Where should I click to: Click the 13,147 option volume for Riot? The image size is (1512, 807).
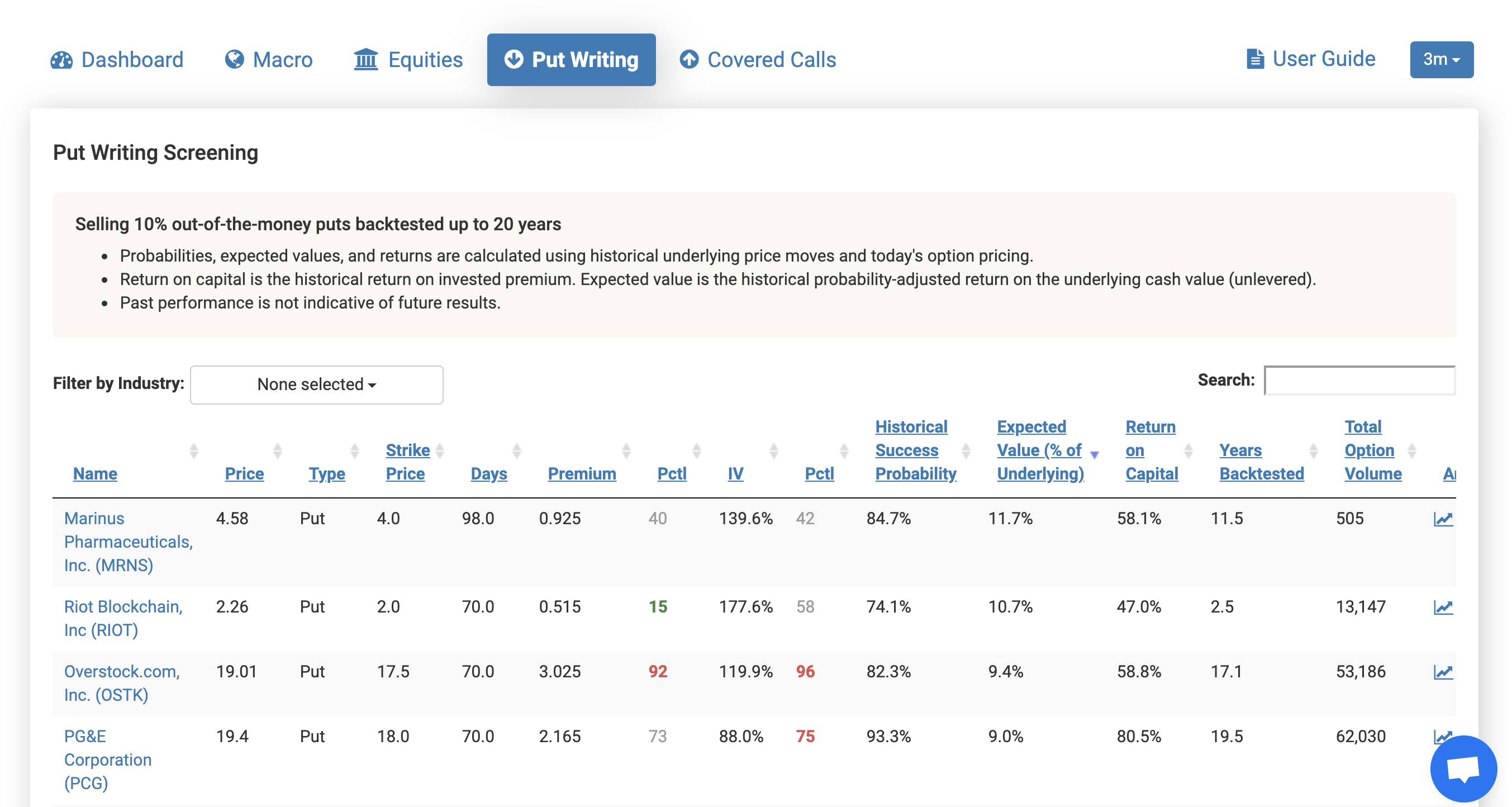[x=1361, y=606]
